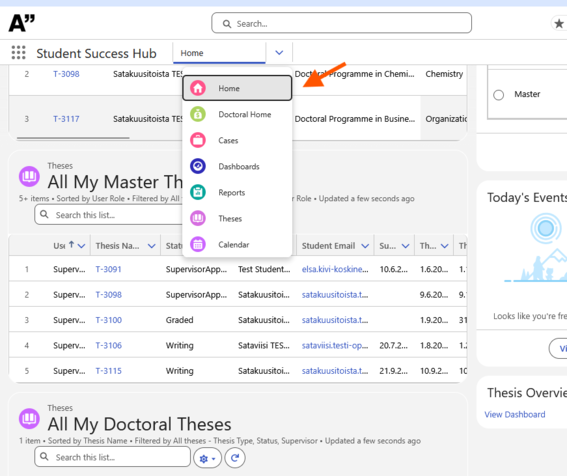Screen dimensions: 567x476
Task: Sort by User Role column header
Action: pyautogui.click(x=59, y=246)
